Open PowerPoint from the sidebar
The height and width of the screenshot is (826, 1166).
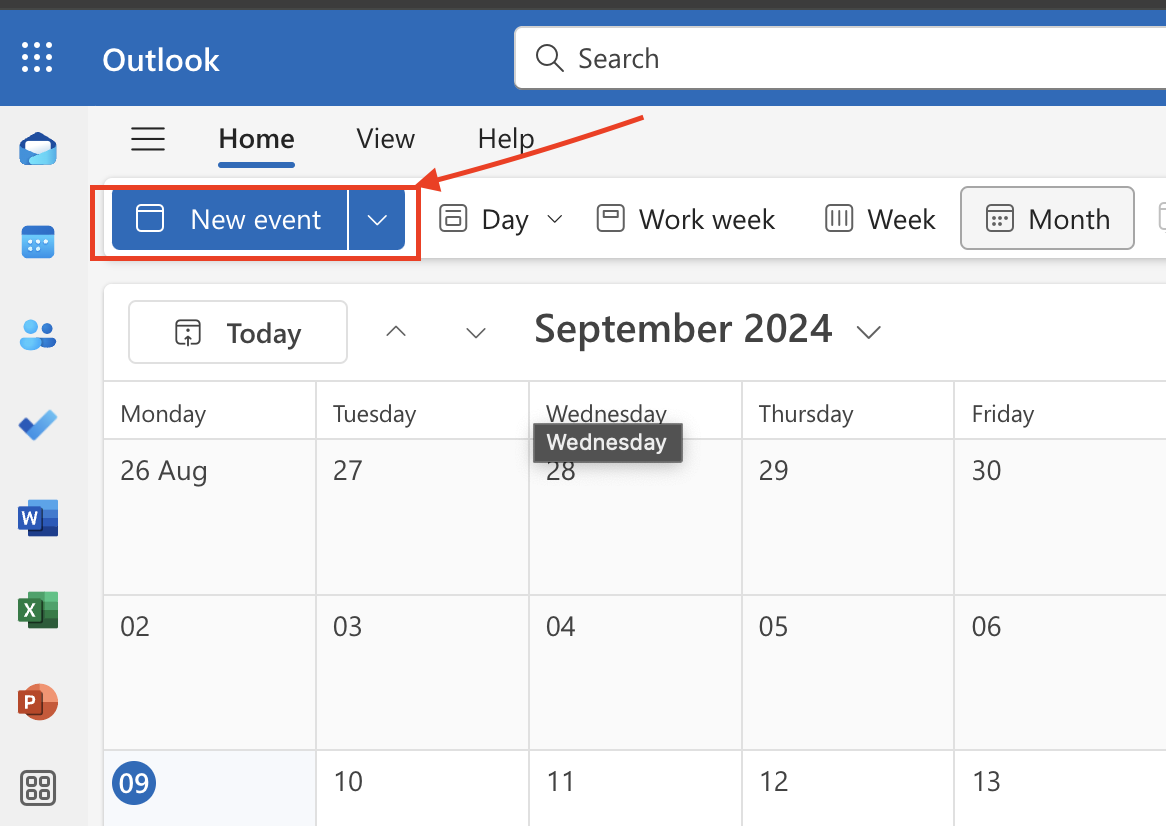click(37, 702)
